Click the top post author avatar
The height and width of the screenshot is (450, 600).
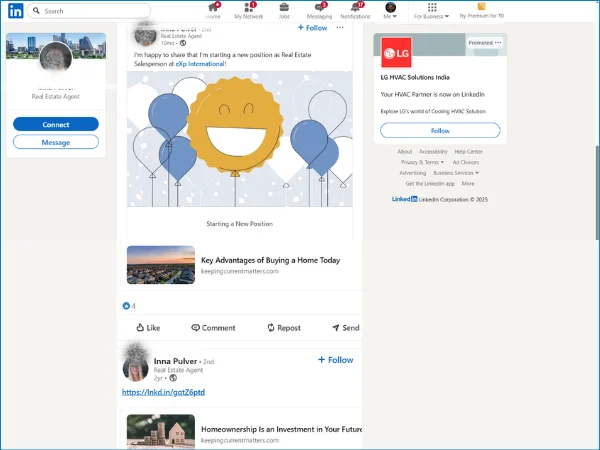pos(145,34)
